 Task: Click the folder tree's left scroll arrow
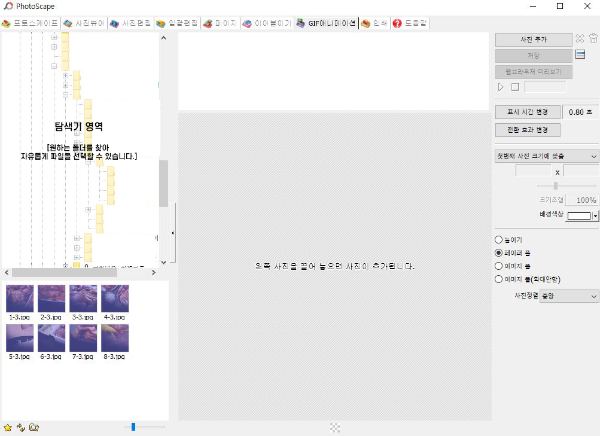(x=7, y=273)
